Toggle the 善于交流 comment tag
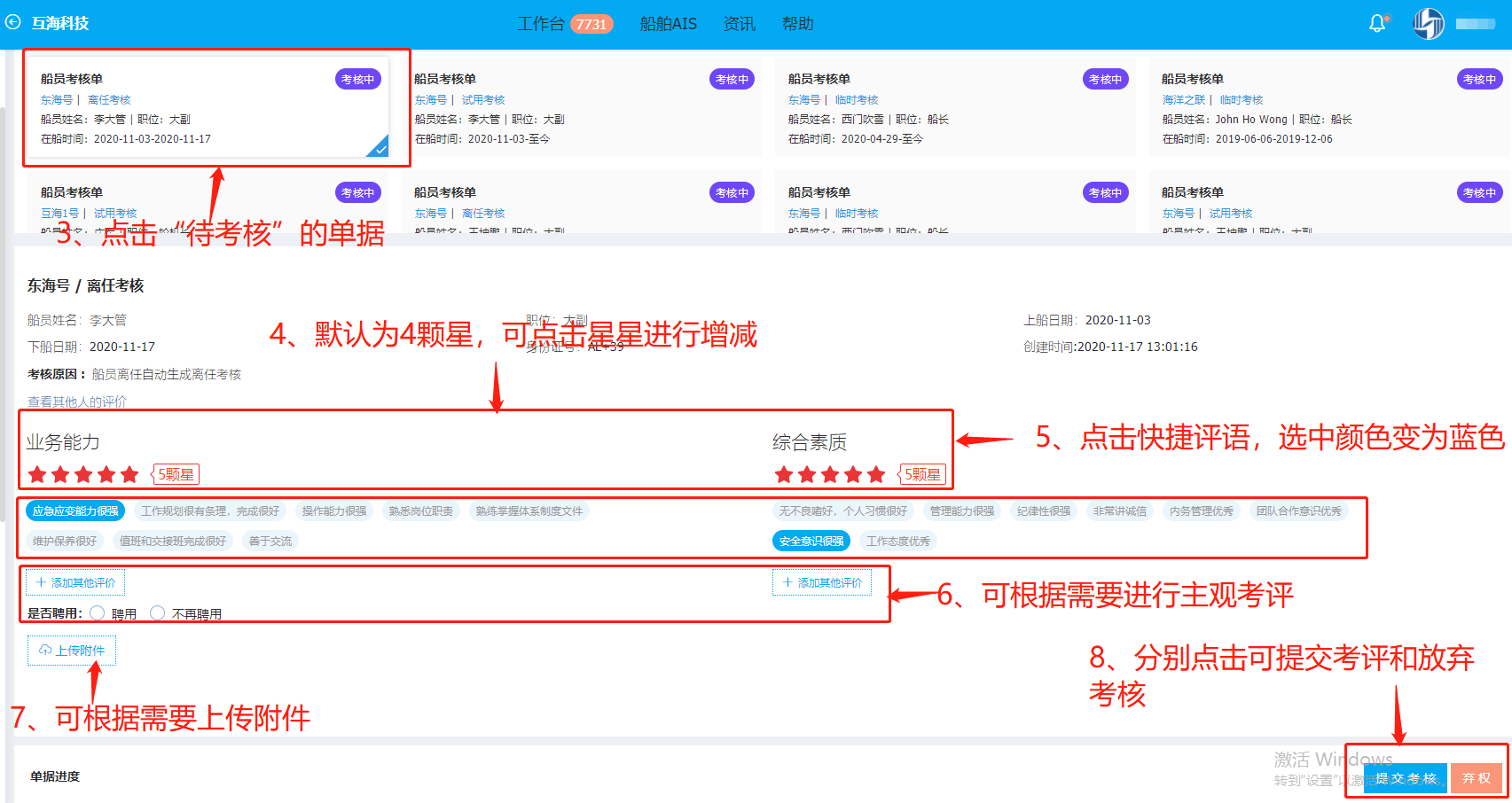The image size is (1512, 803). 270,542
